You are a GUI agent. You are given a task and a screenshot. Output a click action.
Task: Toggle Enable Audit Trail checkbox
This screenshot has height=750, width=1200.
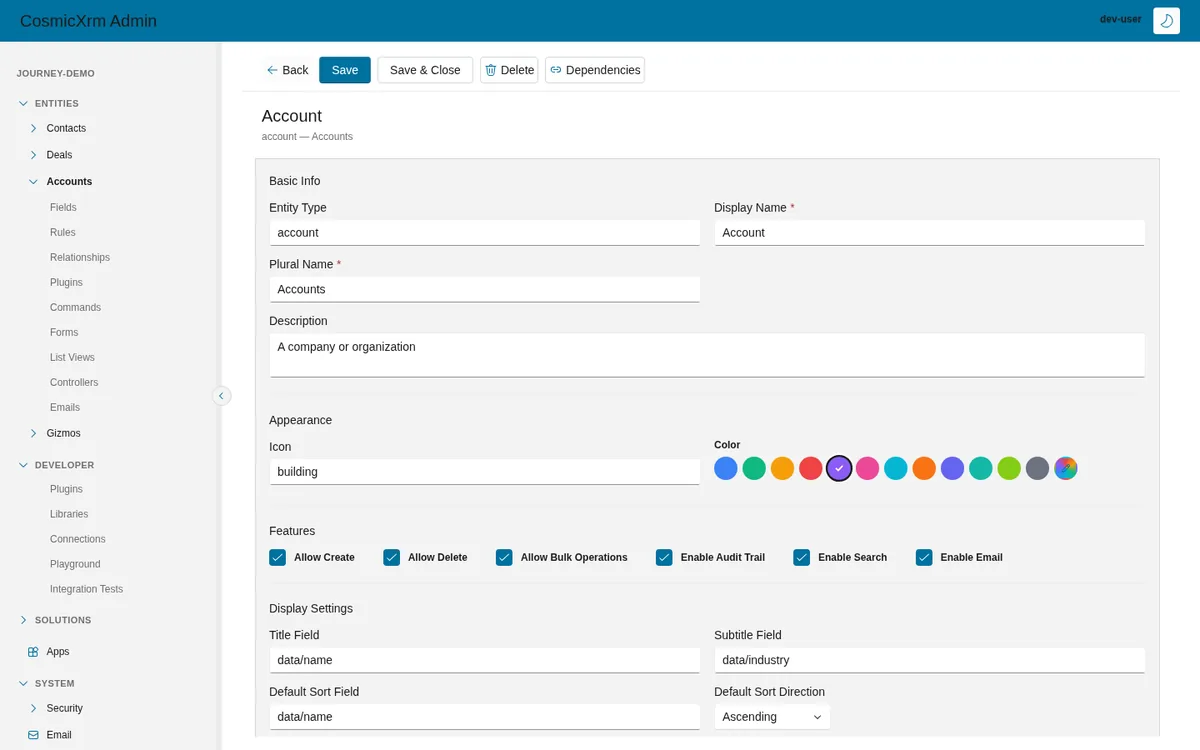(664, 557)
